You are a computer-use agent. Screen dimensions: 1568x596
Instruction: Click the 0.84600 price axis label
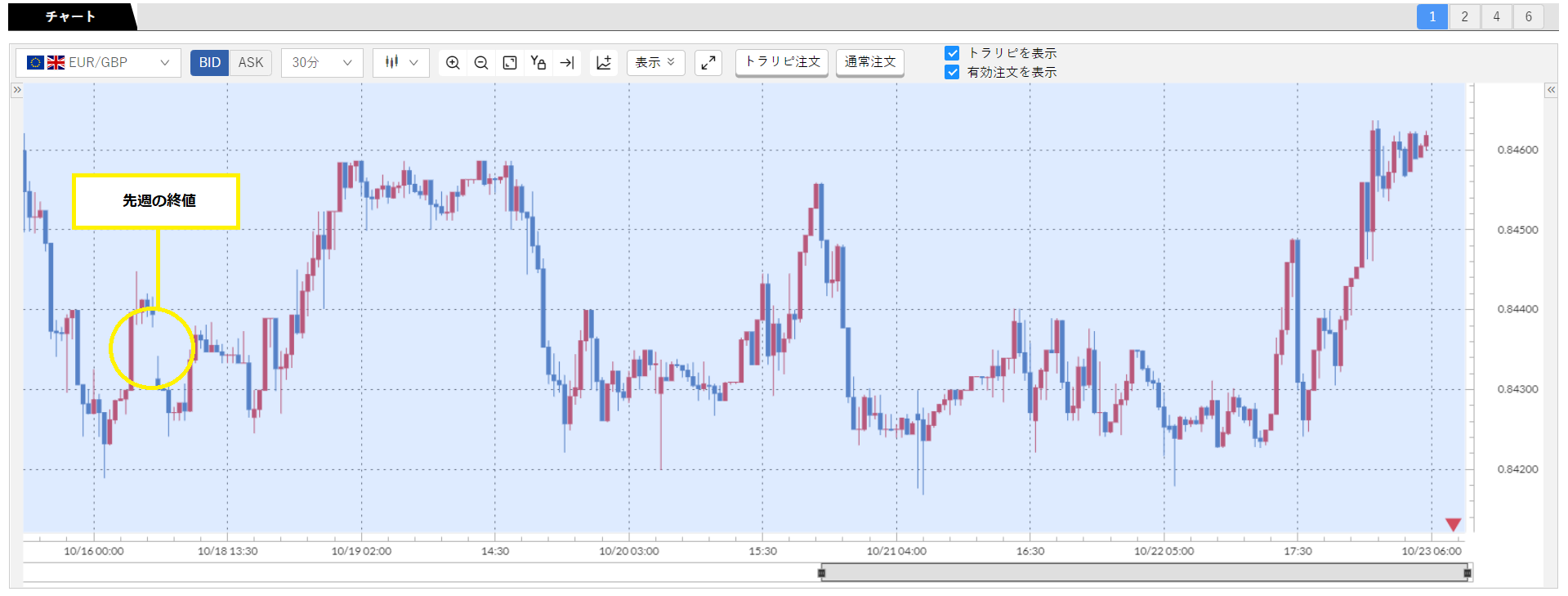1517,150
